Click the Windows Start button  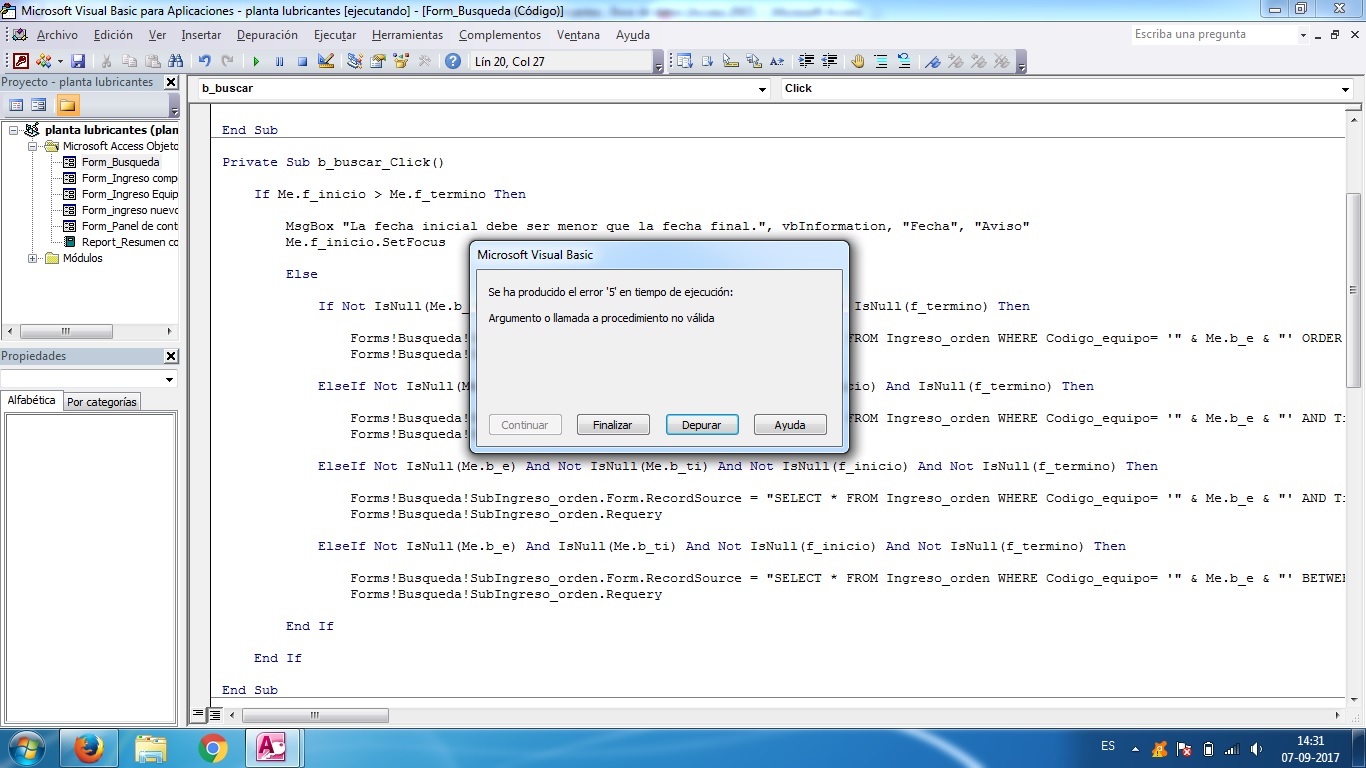point(26,748)
